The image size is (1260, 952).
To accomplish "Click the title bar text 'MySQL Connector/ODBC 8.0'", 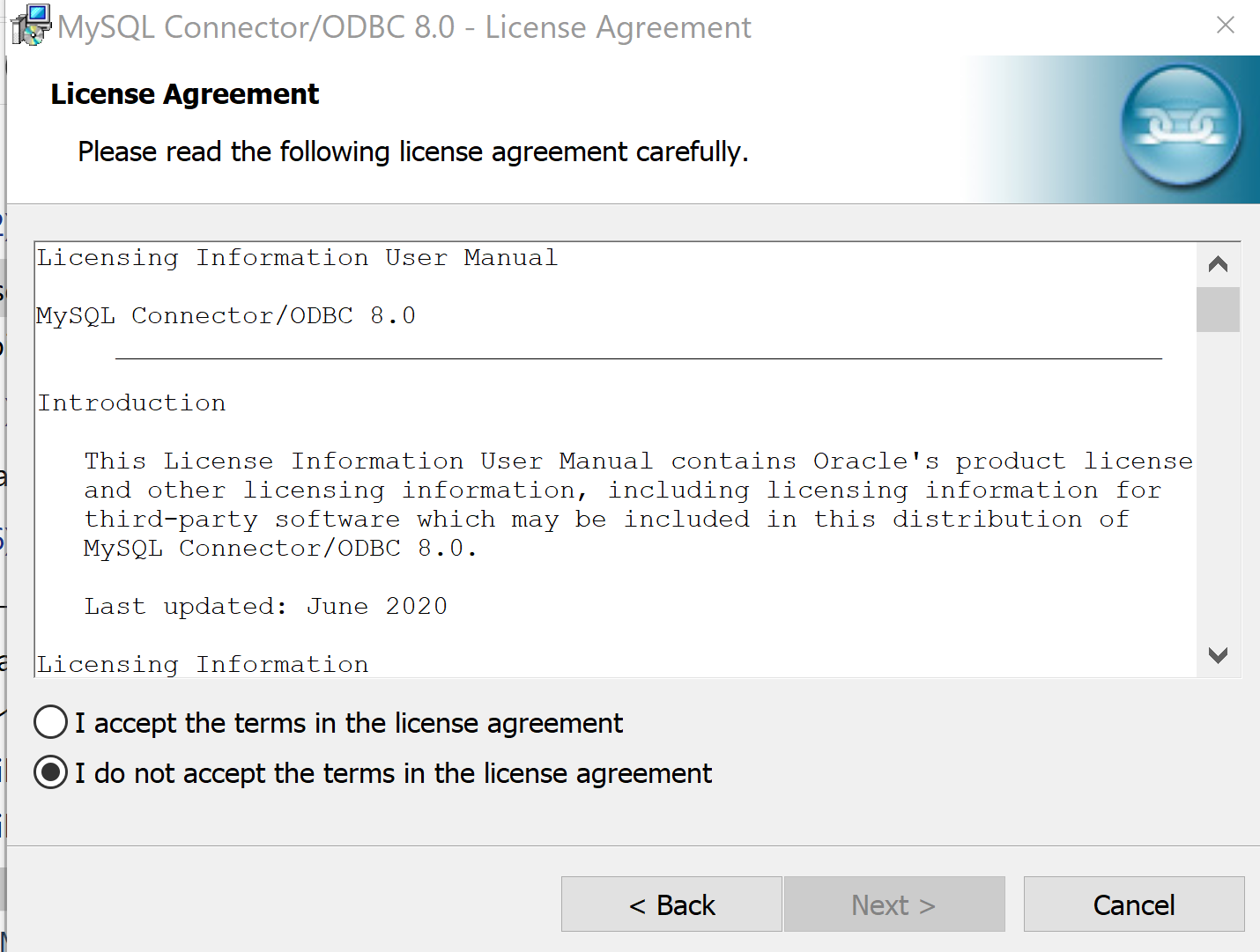I will 256,27.
